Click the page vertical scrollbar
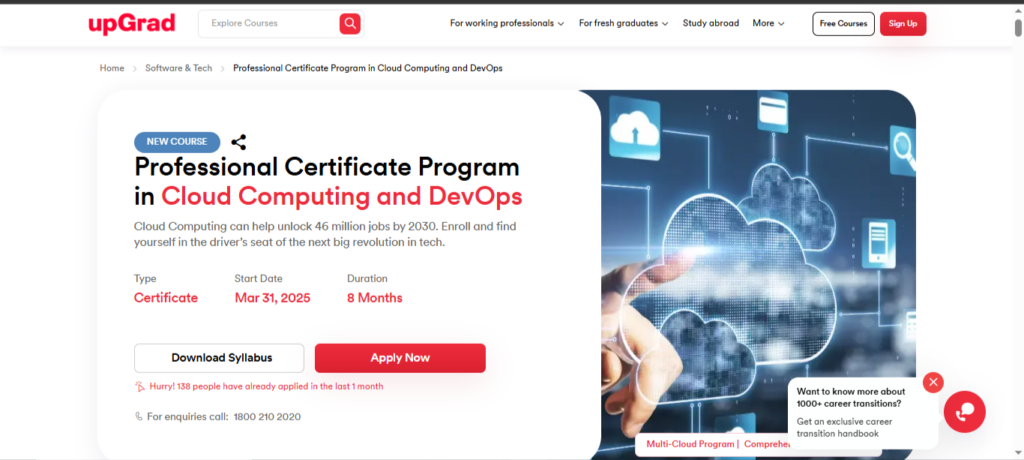1024x460 pixels. click(x=1017, y=27)
